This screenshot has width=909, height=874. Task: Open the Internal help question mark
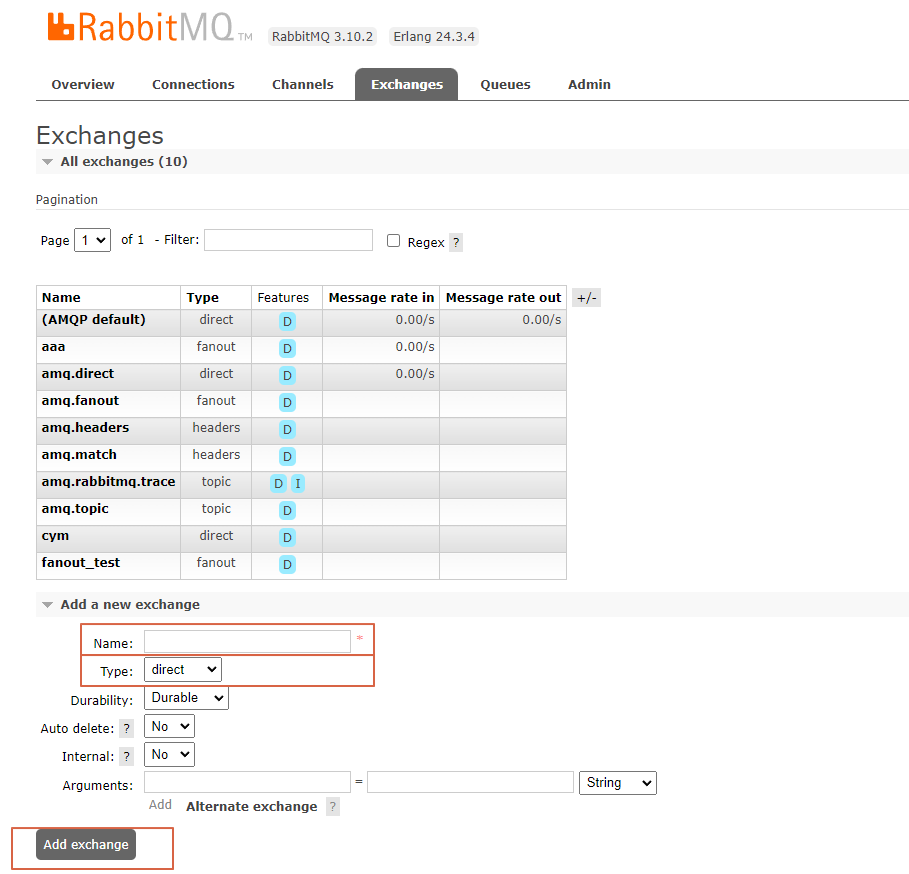[126, 756]
